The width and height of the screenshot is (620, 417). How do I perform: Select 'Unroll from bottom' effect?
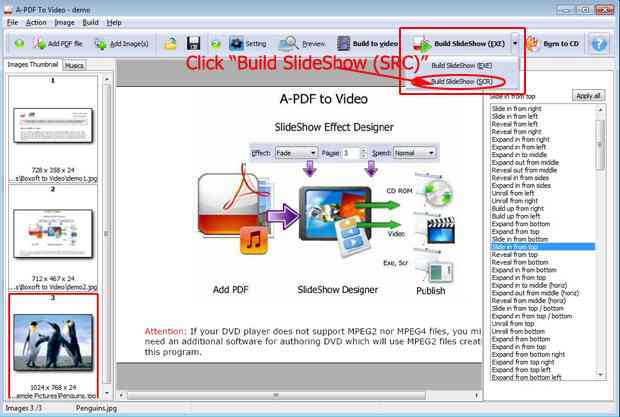(518, 331)
